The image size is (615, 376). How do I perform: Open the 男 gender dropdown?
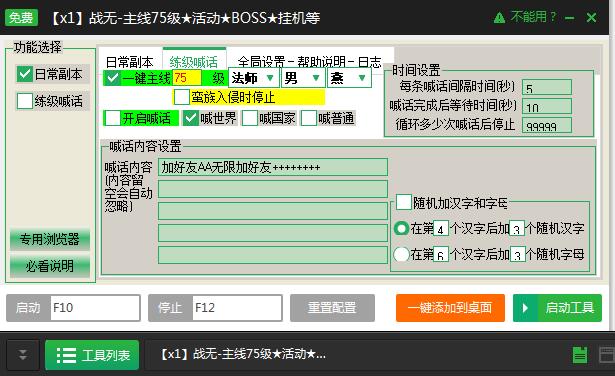302,78
